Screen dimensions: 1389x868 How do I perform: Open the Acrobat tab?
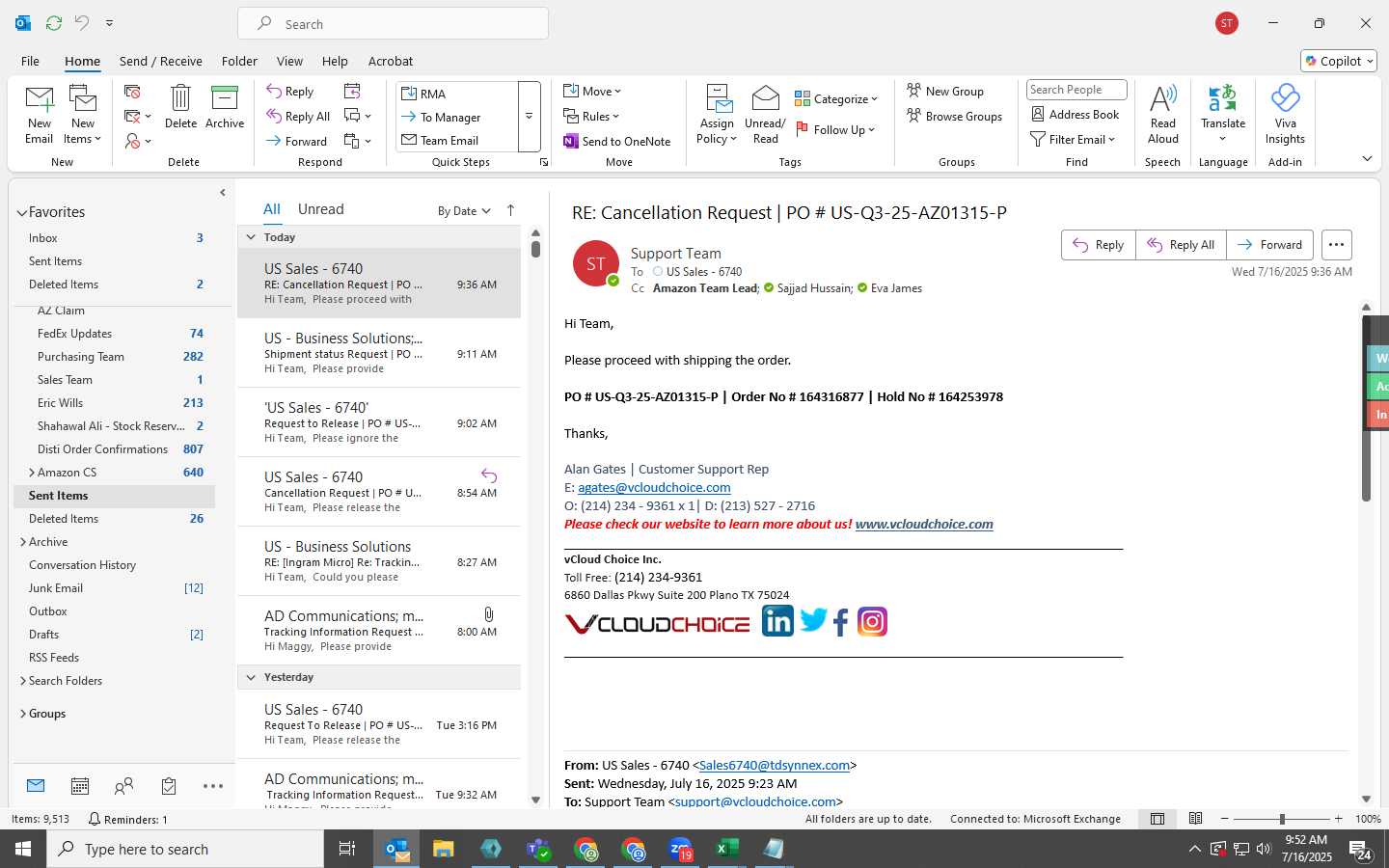point(391,61)
